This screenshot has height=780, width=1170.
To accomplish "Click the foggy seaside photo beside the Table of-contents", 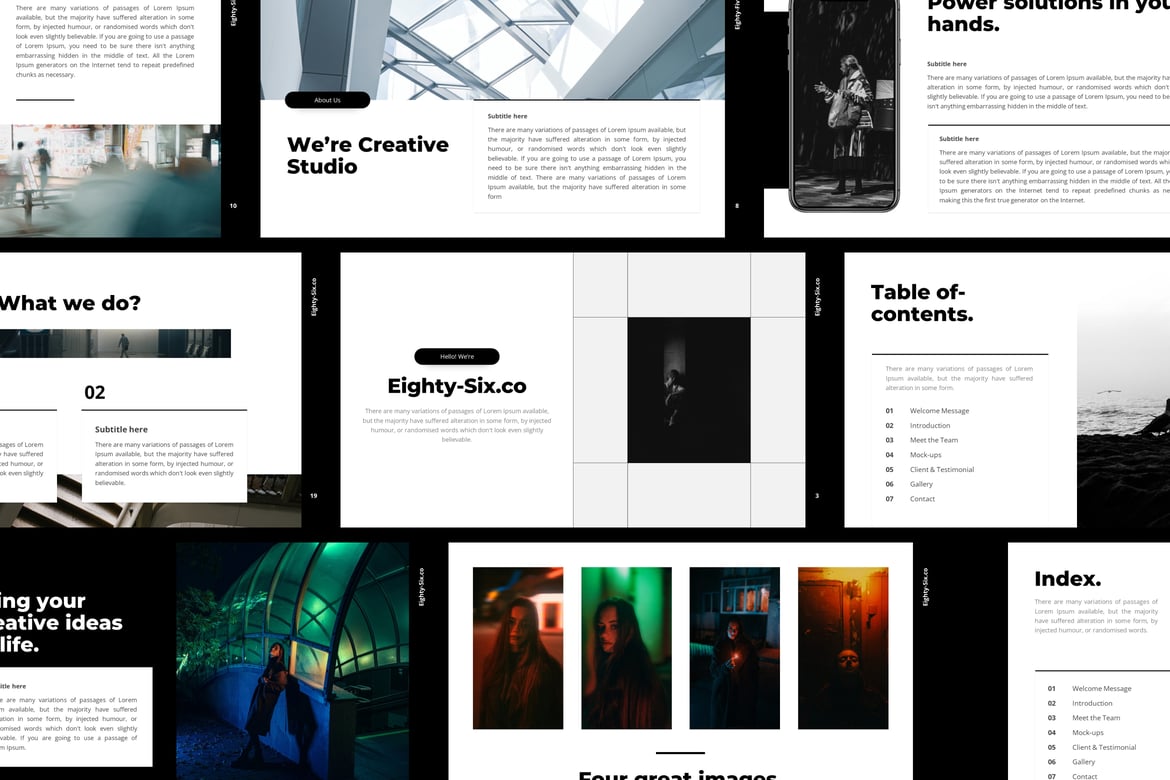I will (1123, 390).
